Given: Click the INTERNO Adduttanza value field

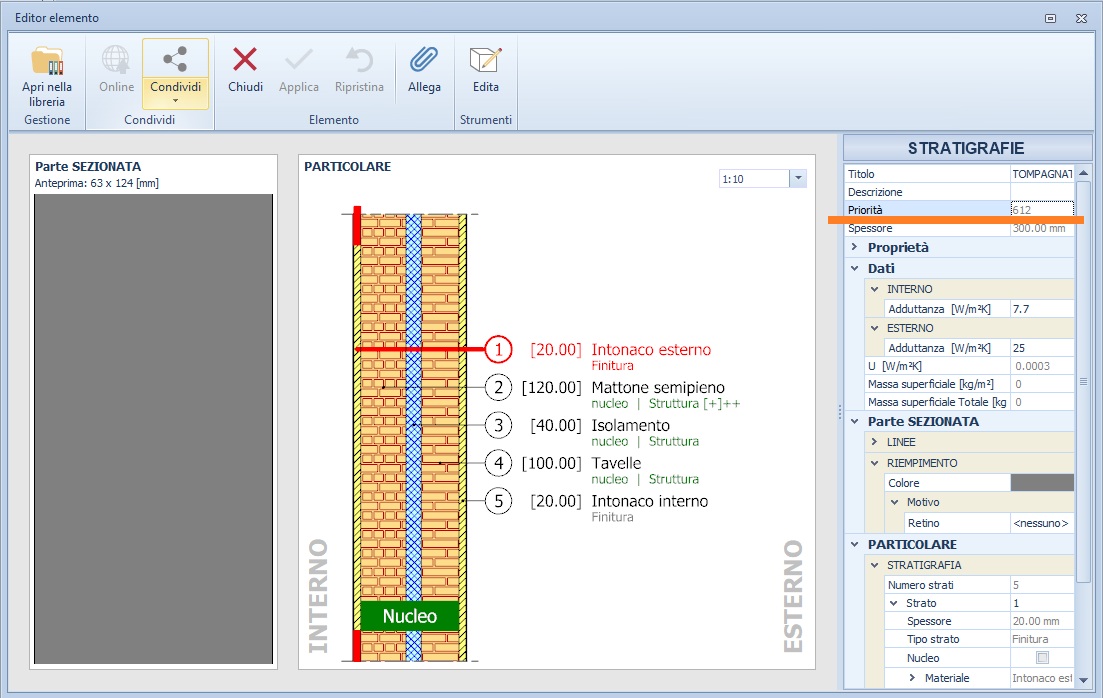Looking at the screenshot, I should (1041, 309).
